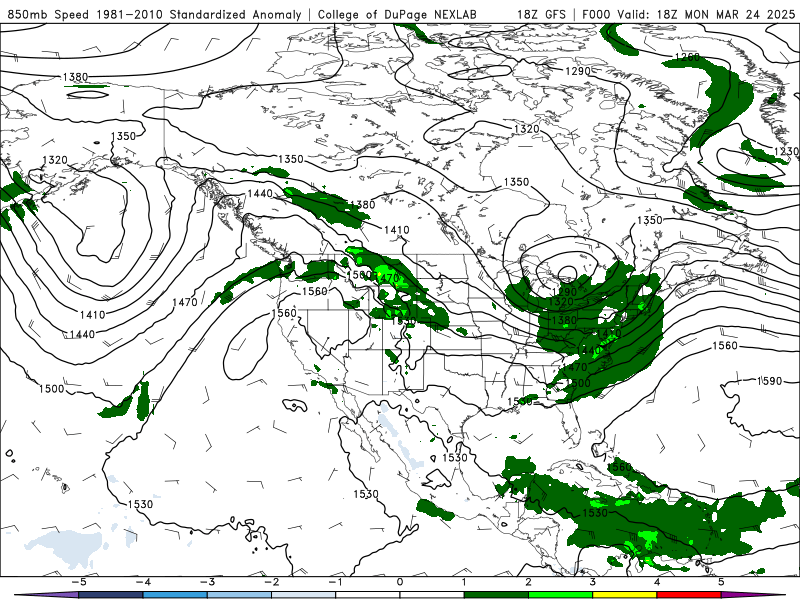Click the '18Z GFS' model run label

(541, 15)
